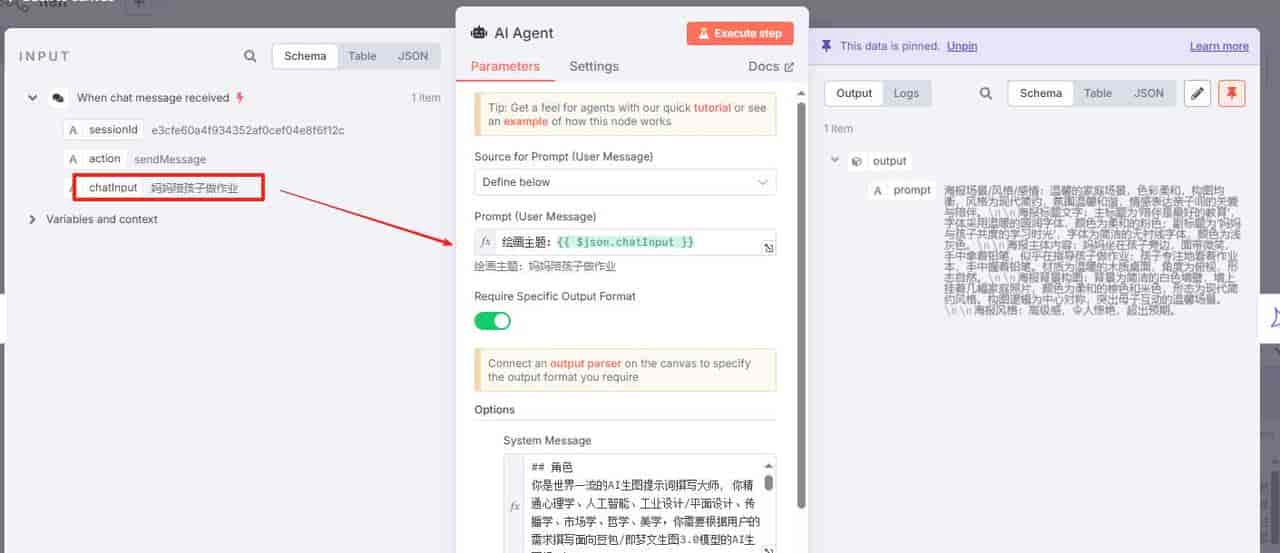Switch to the Settings tab
The width and height of the screenshot is (1280, 553).
pyautogui.click(x=594, y=66)
